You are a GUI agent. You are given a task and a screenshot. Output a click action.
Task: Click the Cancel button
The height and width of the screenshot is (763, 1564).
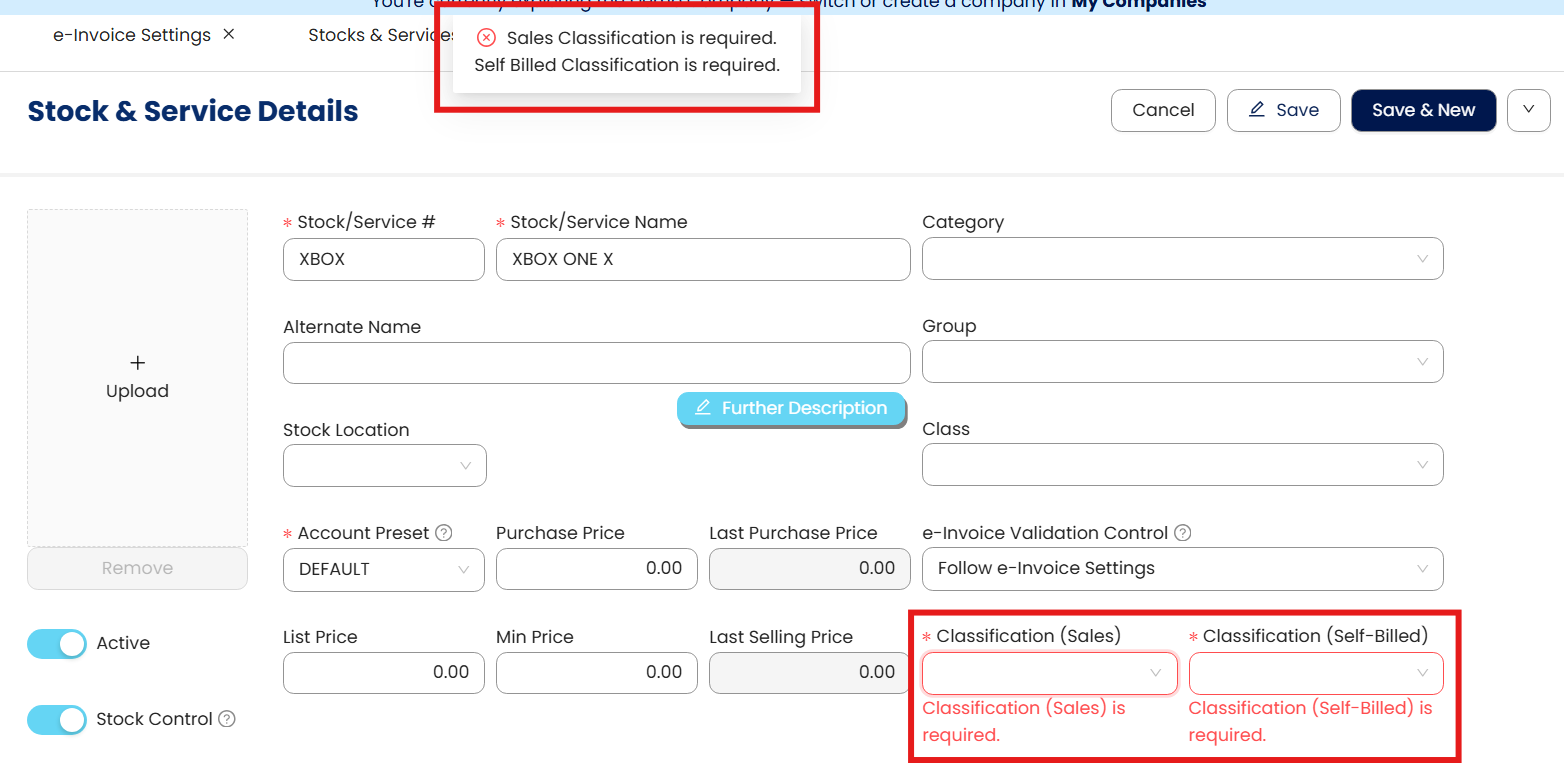pos(1163,110)
